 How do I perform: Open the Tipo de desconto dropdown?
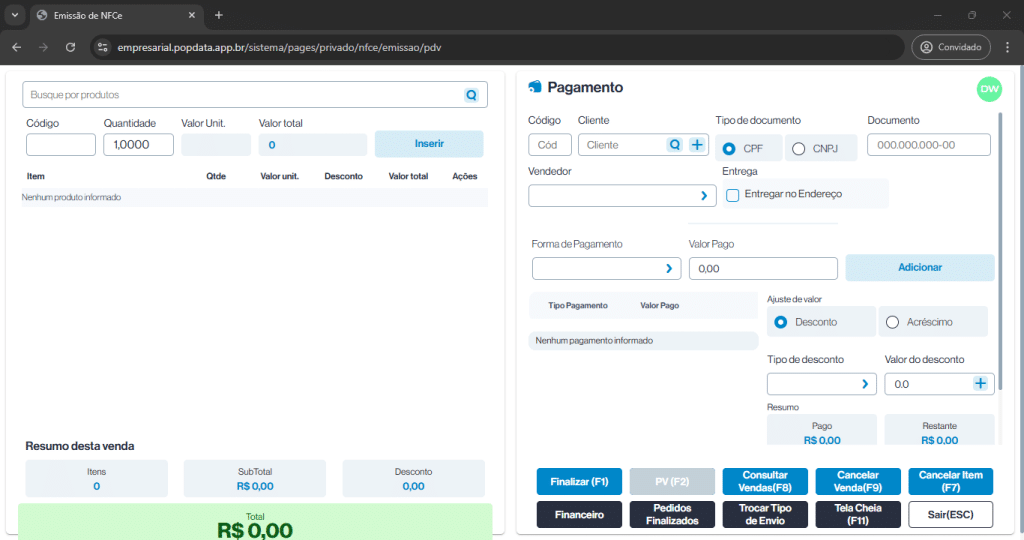point(865,384)
